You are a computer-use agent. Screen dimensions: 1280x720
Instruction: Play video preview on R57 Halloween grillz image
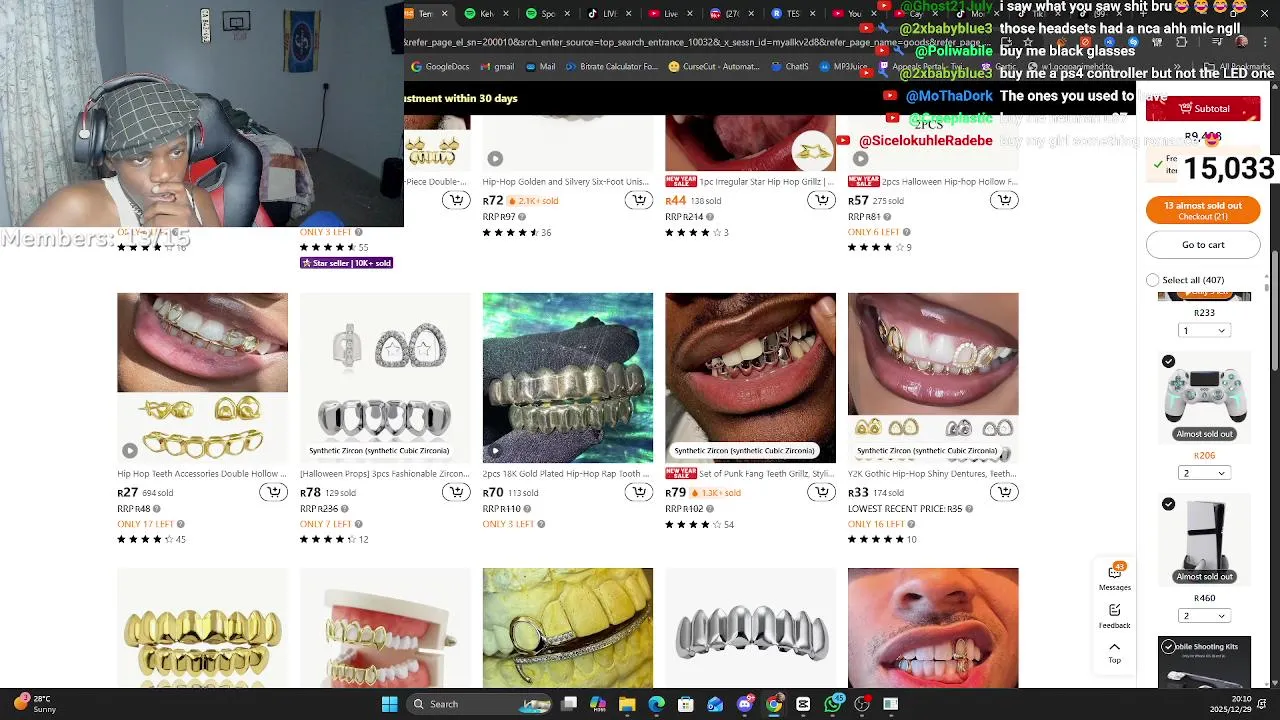pos(861,158)
